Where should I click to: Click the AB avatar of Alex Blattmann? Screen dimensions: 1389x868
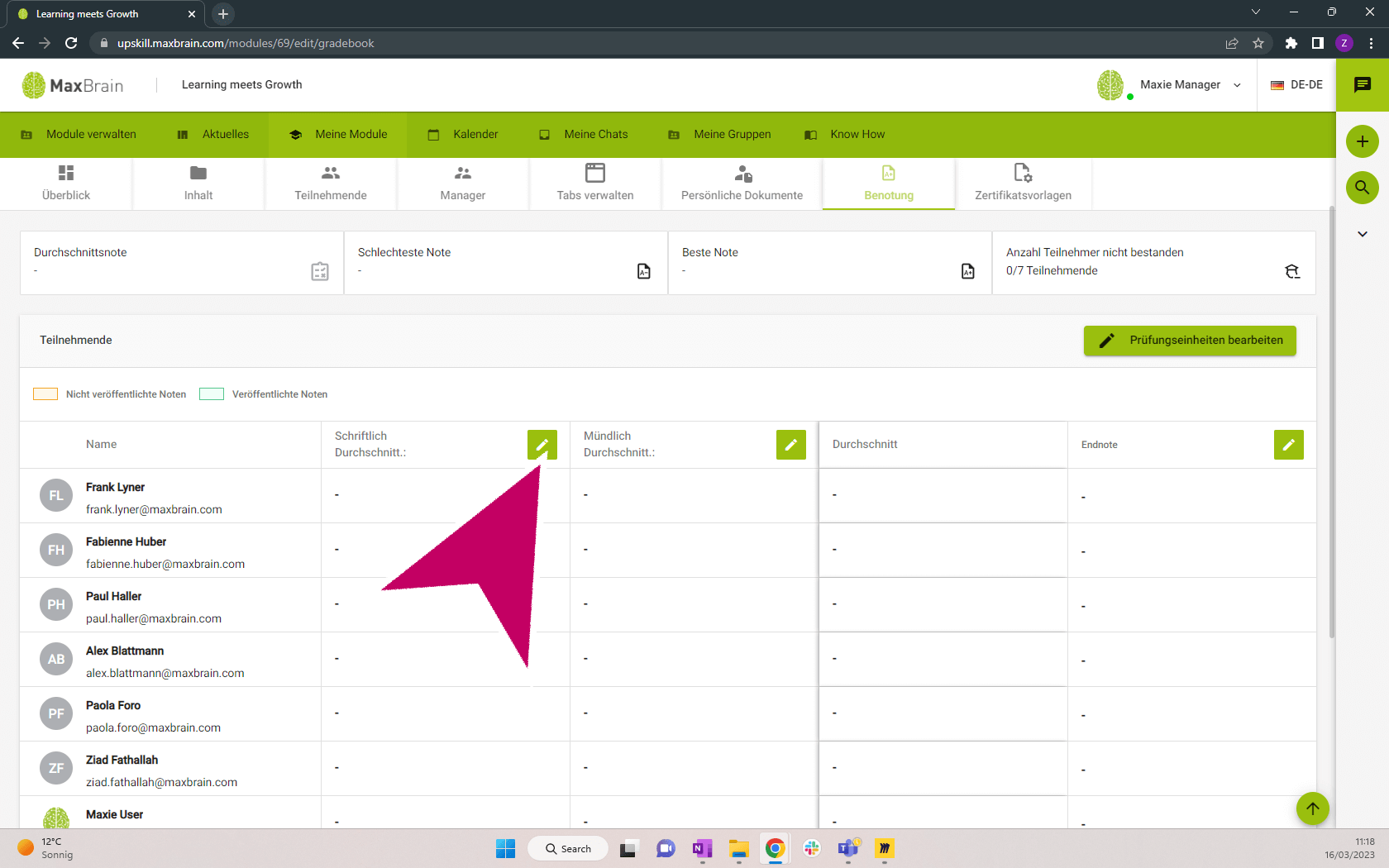click(x=56, y=660)
